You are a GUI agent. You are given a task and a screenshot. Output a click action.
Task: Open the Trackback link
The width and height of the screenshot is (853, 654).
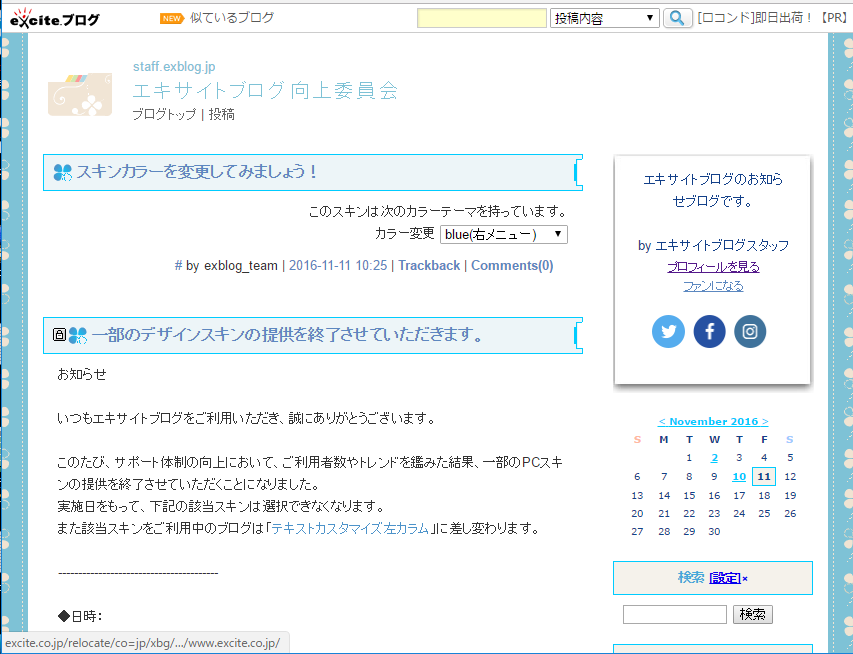tap(429, 266)
